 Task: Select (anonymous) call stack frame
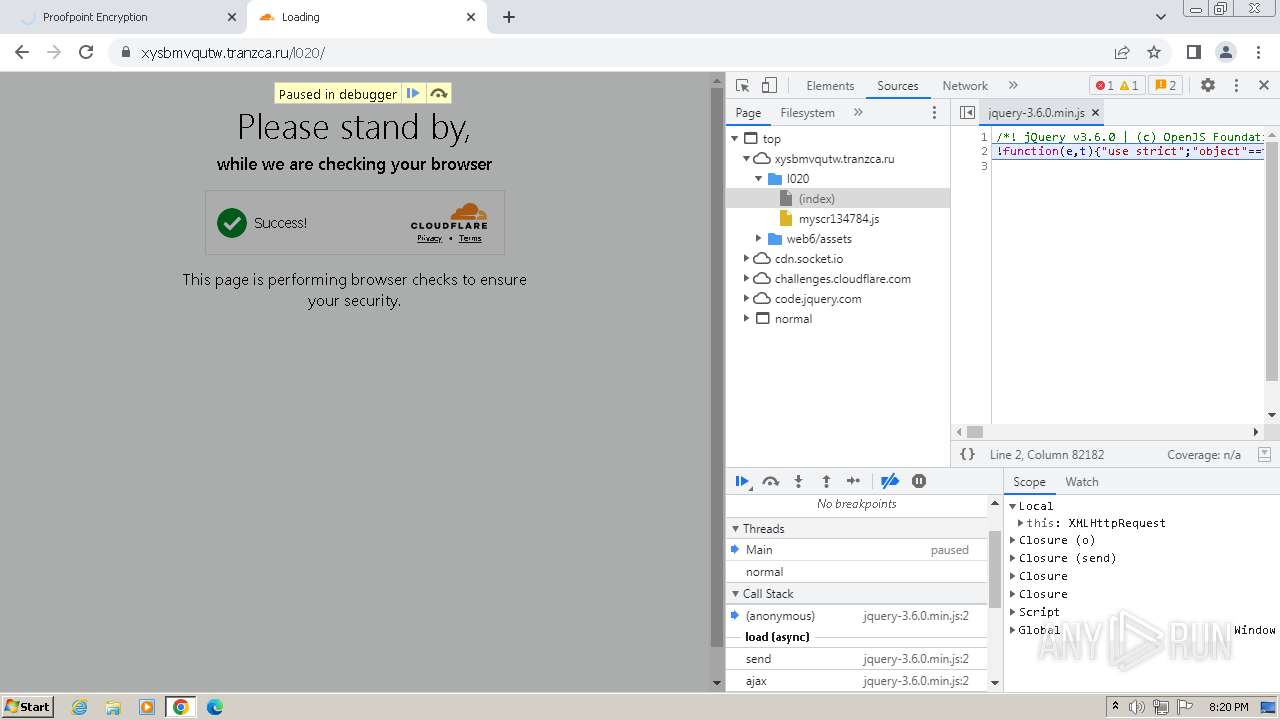tap(857, 616)
